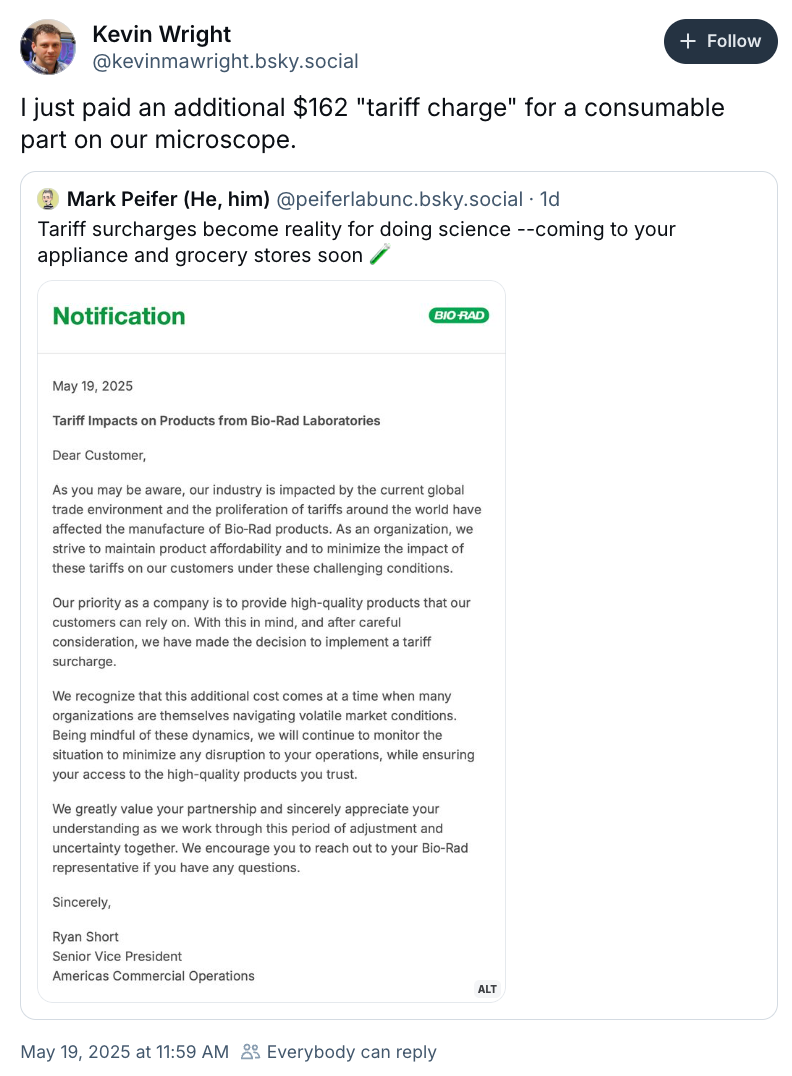Click the test tube emoji
This screenshot has height=1076, width=792.
[378, 255]
